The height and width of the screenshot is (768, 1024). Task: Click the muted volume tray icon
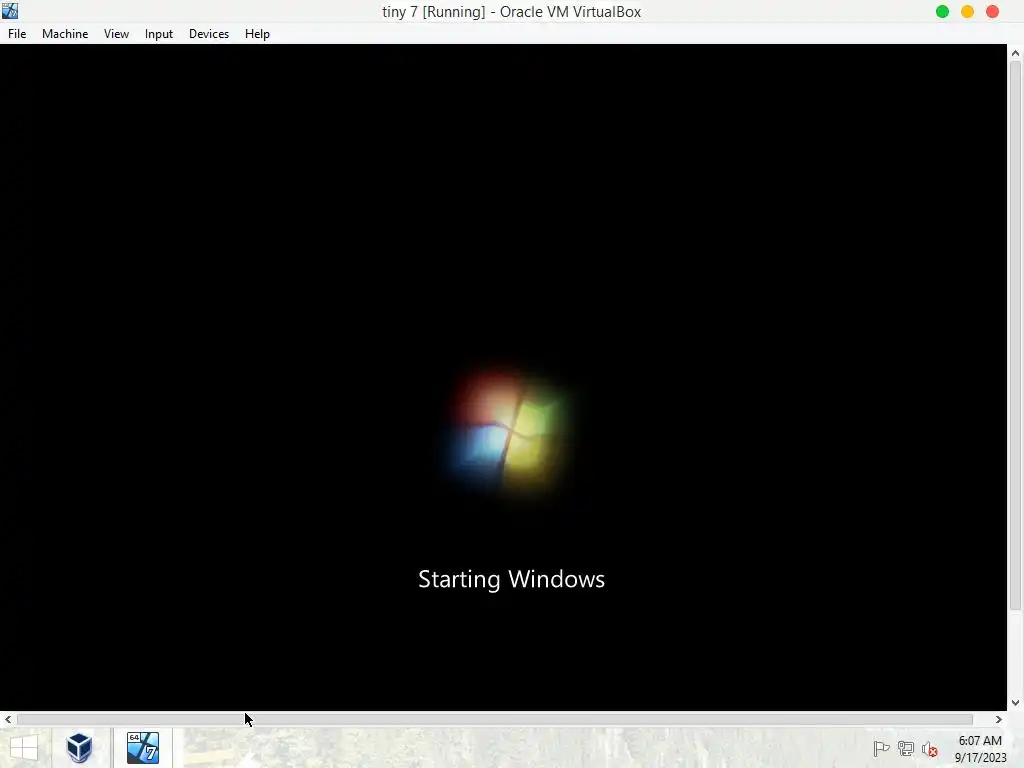pos(929,749)
